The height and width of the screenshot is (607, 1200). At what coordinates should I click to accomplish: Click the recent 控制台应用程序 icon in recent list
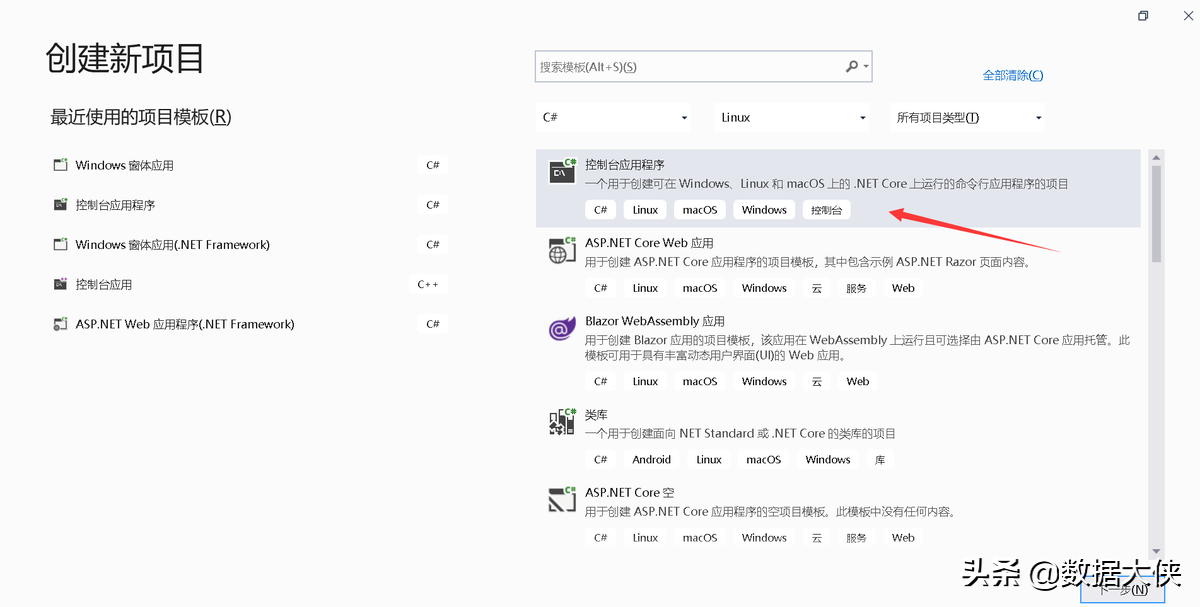point(60,205)
